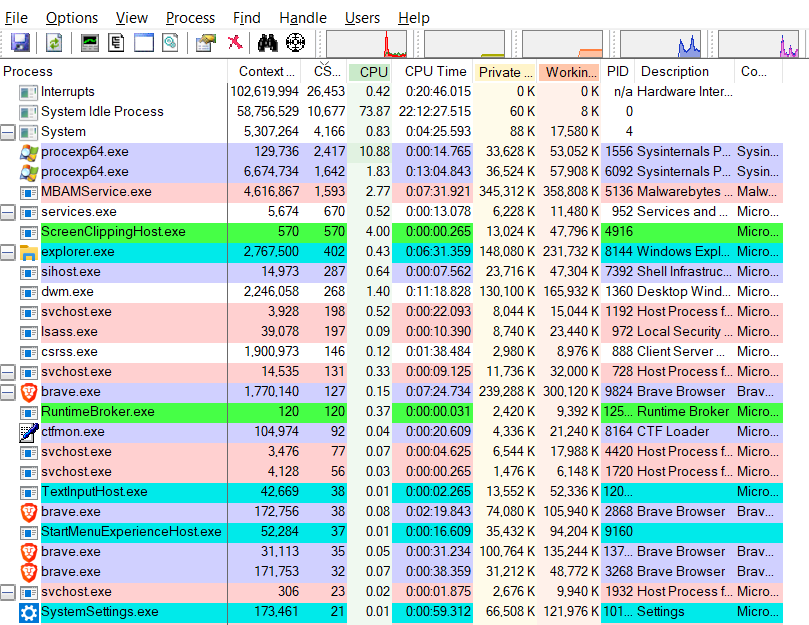Select the RuntimeBroker.exe process row
809x625 pixels.
(391, 412)
